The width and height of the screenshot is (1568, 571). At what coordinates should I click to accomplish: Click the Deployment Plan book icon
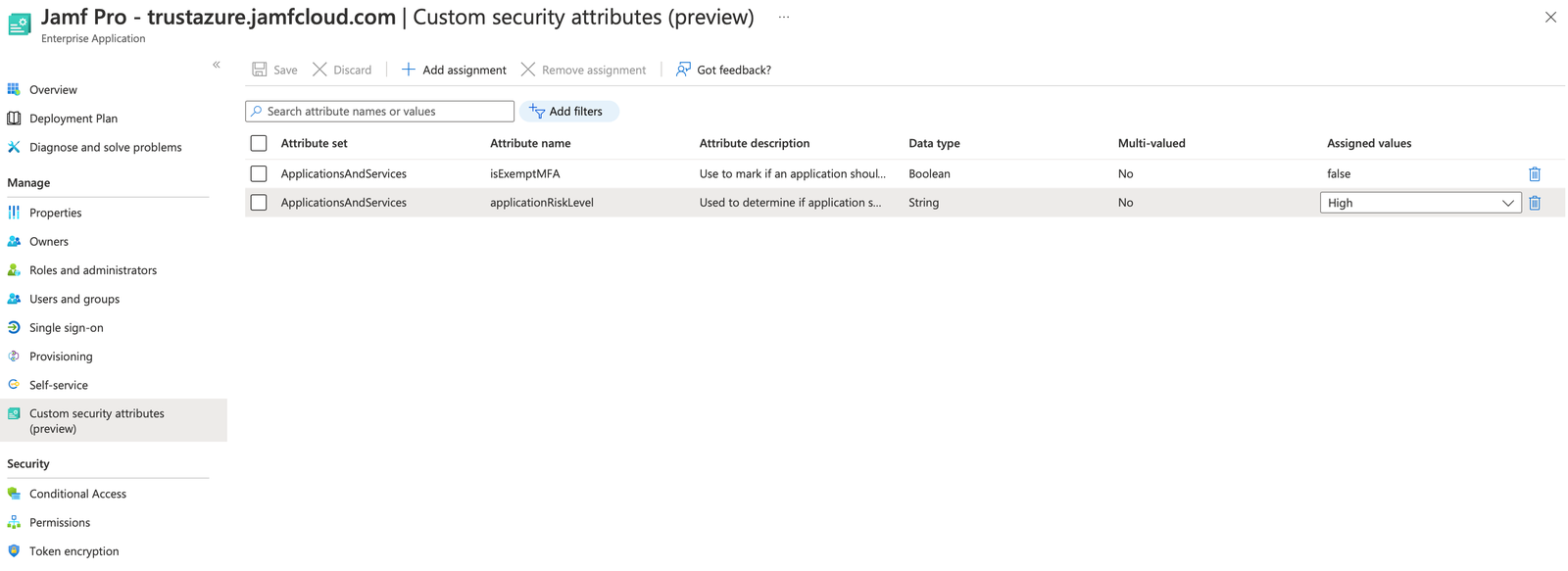(x=14, y=119)
